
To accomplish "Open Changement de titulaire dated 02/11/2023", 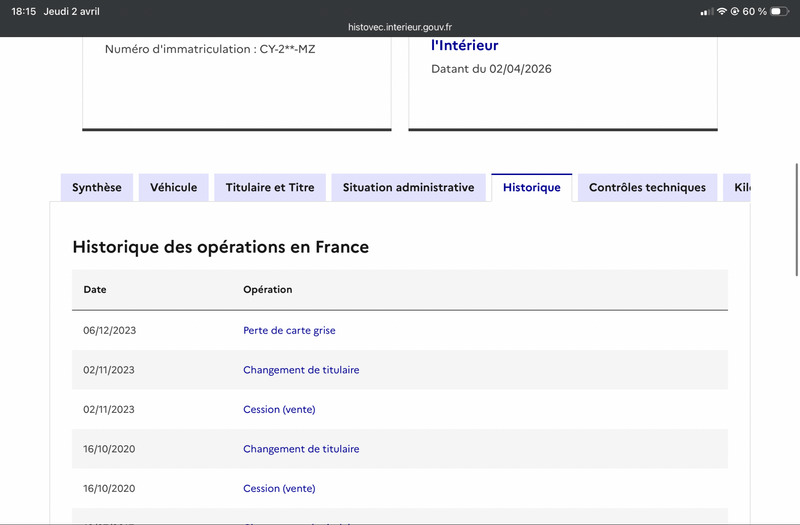I will click(301, 370).
